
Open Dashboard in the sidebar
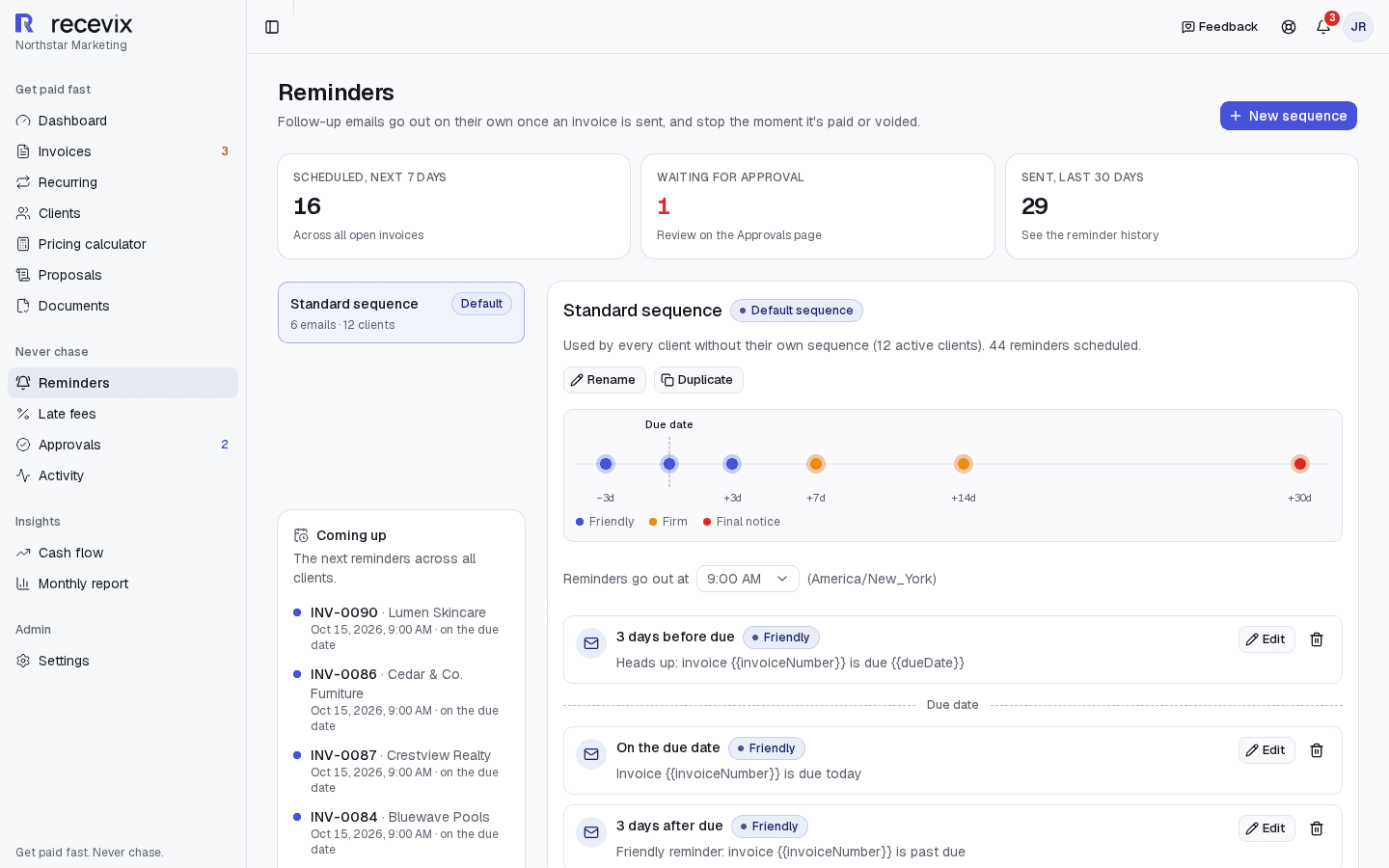pyautogui.click(x=123, y=121)
